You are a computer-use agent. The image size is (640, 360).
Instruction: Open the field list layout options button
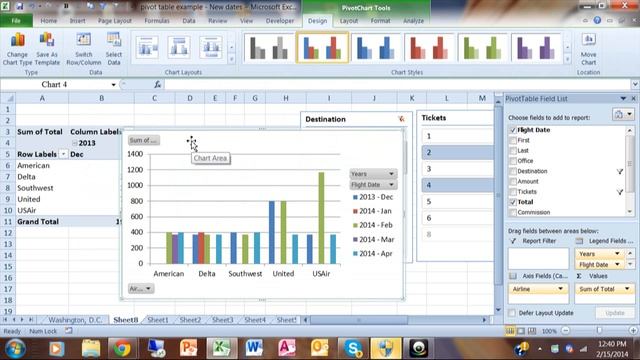(623, 114)
